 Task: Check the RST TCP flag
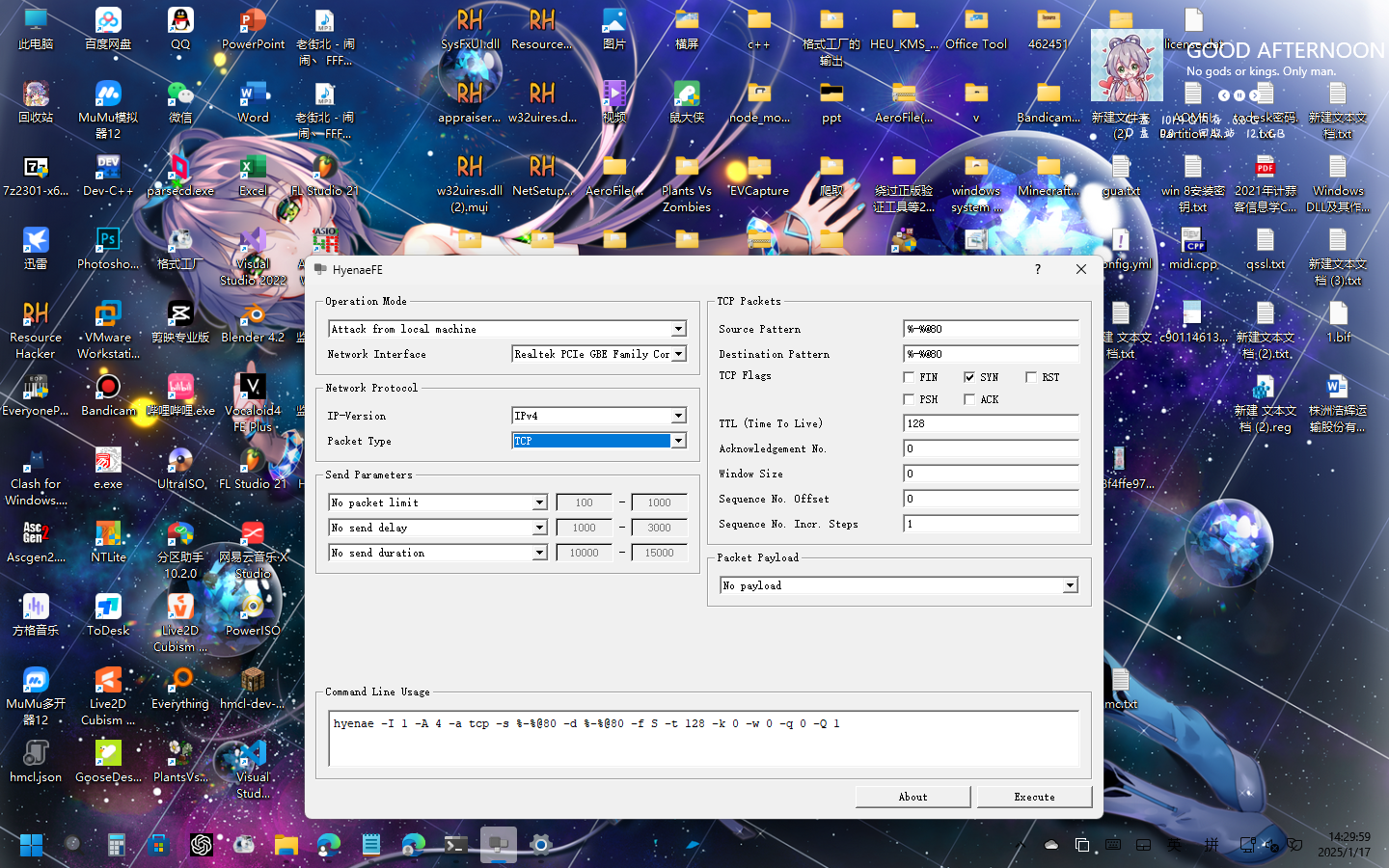pyautogui.click(x=1031, y=377)
